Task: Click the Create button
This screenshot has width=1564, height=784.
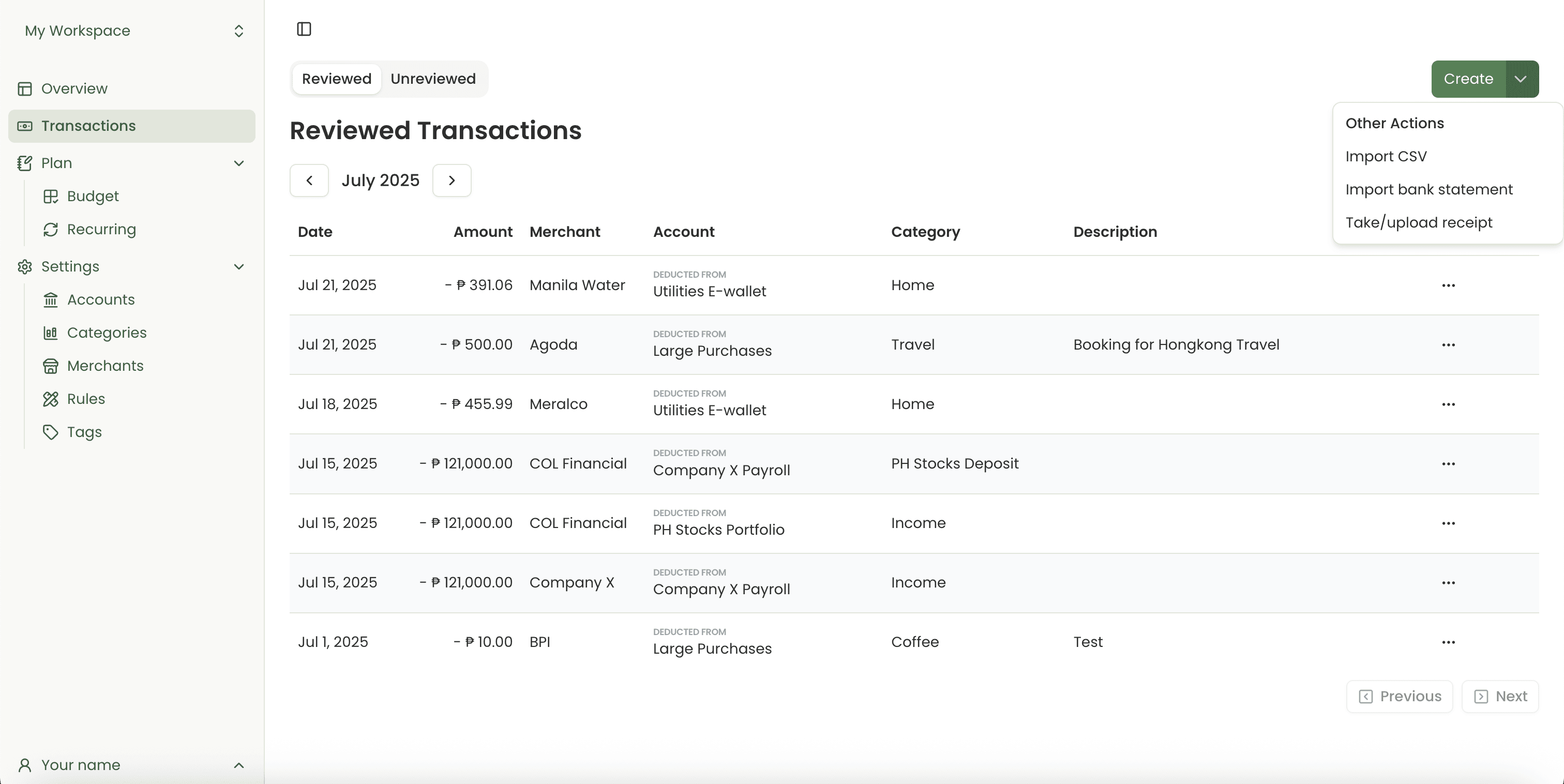Action: click(x=1468, y=79)
